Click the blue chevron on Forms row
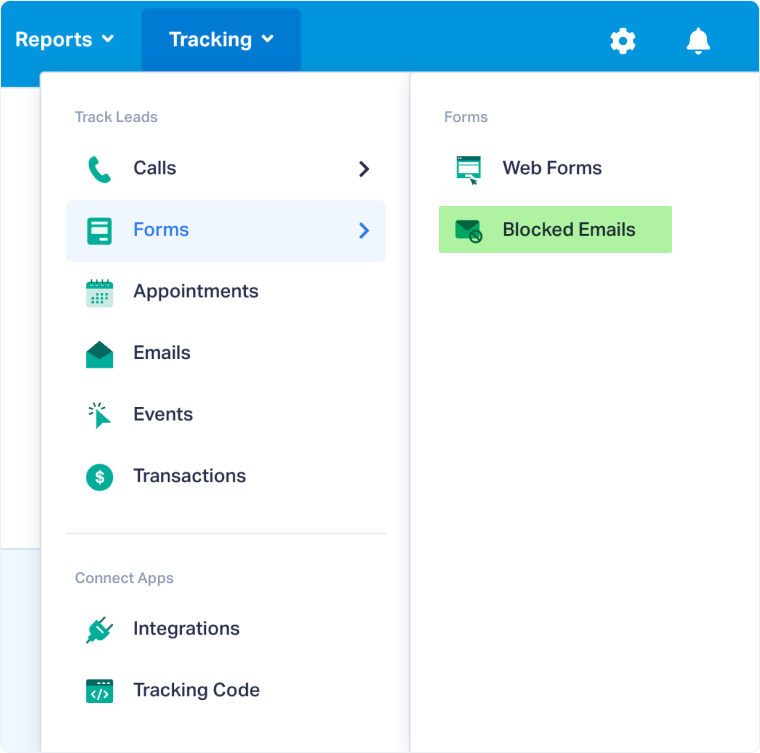Screen dimensions: 760x753 (x=364, y=231)
